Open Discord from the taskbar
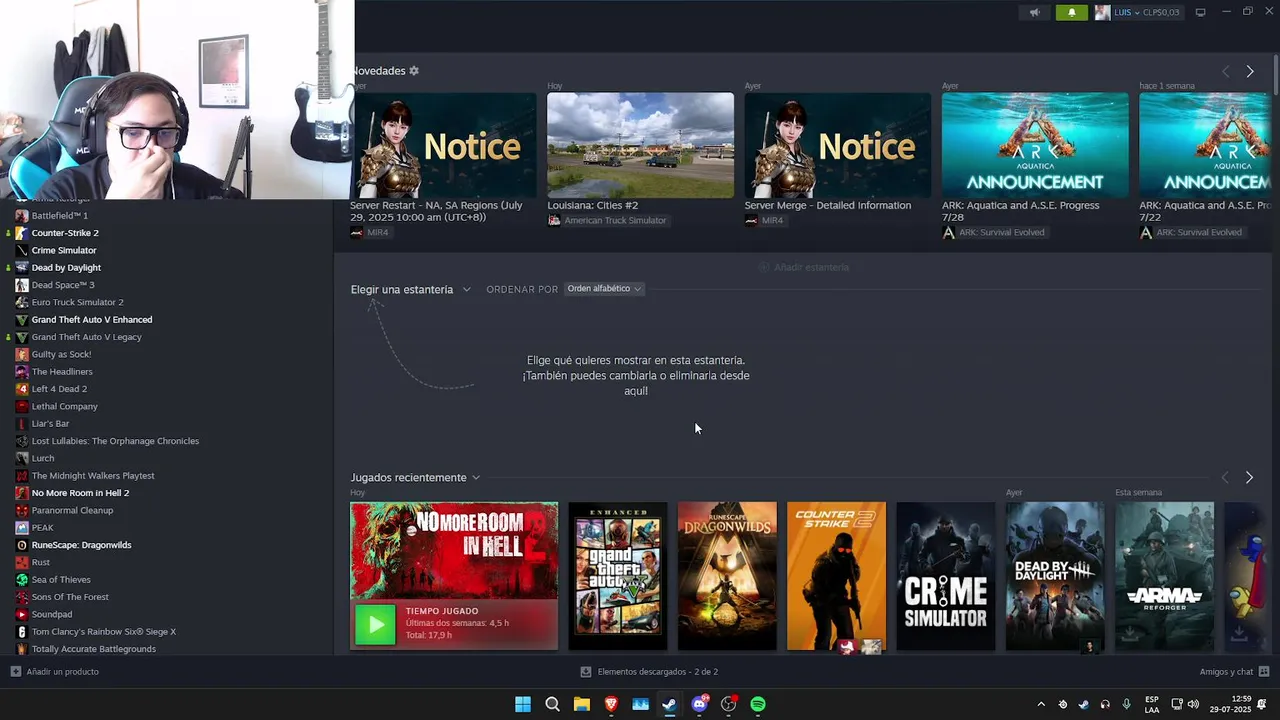The image size is (1280, 720). click(x=699, y=704)
